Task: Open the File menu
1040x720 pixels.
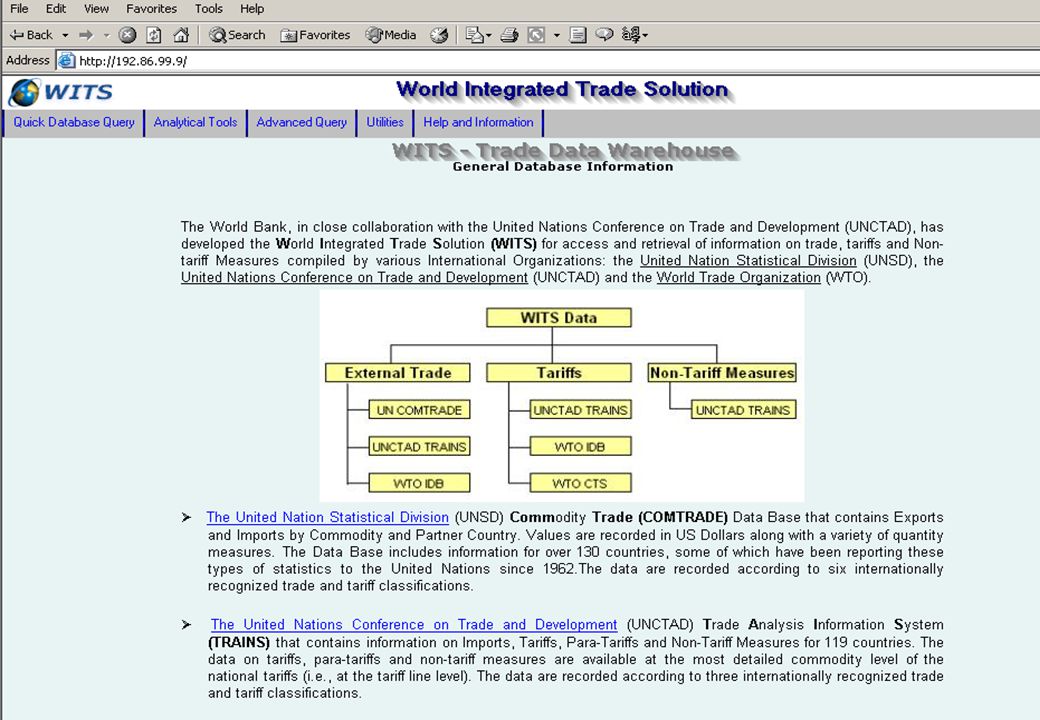Action: click(19, 9)
